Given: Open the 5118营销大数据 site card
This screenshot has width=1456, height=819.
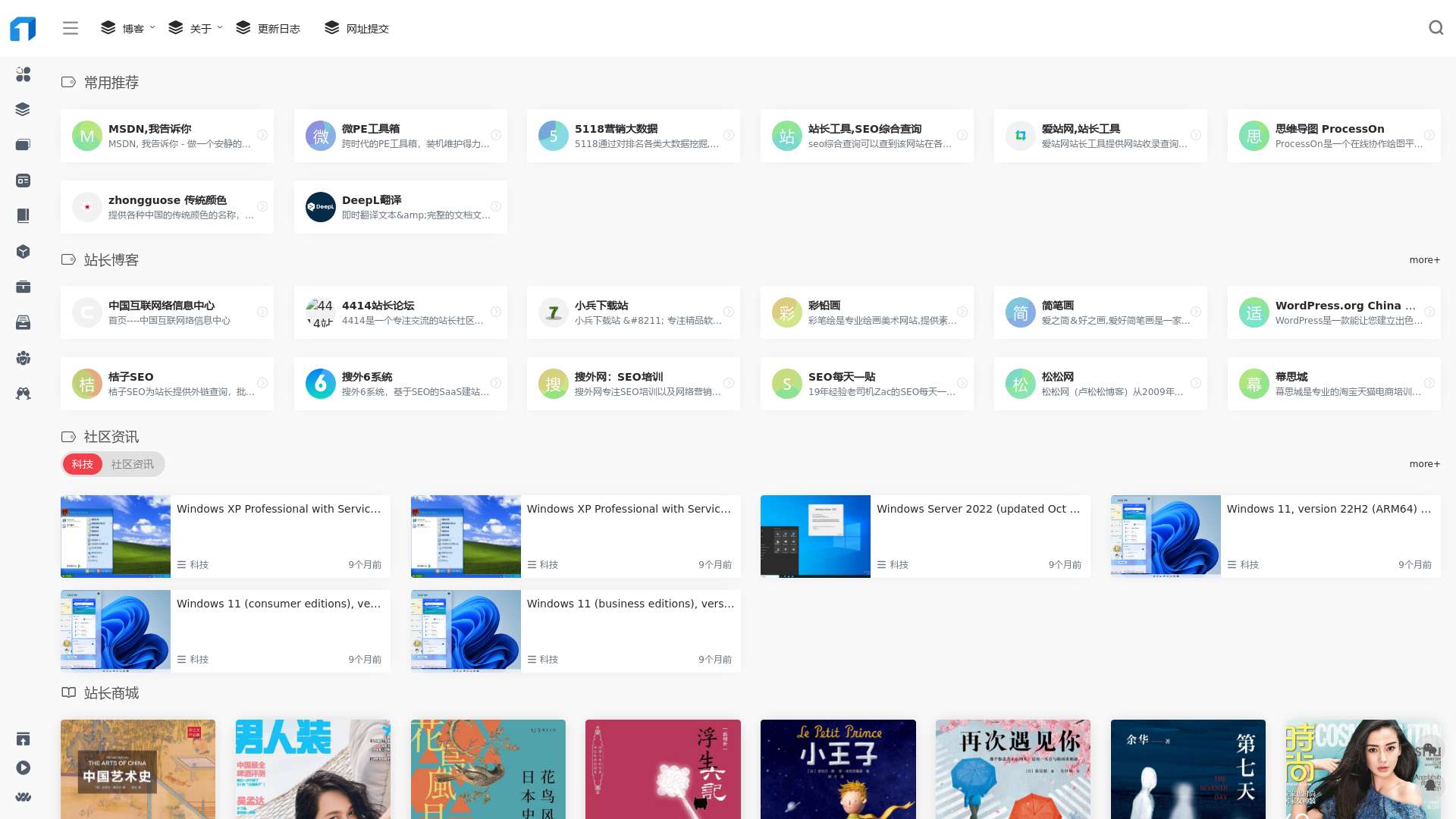Looking at the screenshot, I should 633,136.
